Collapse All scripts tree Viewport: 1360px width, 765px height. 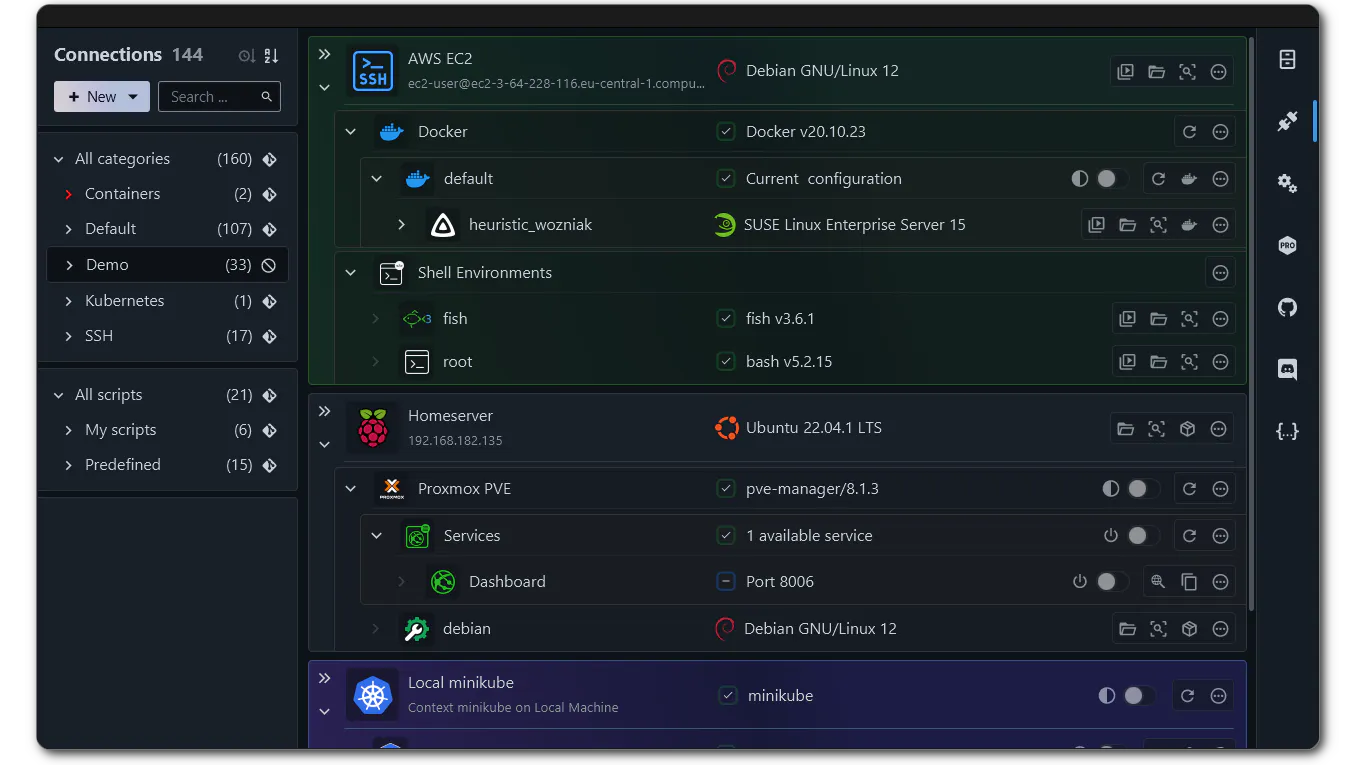coord(59,395)
